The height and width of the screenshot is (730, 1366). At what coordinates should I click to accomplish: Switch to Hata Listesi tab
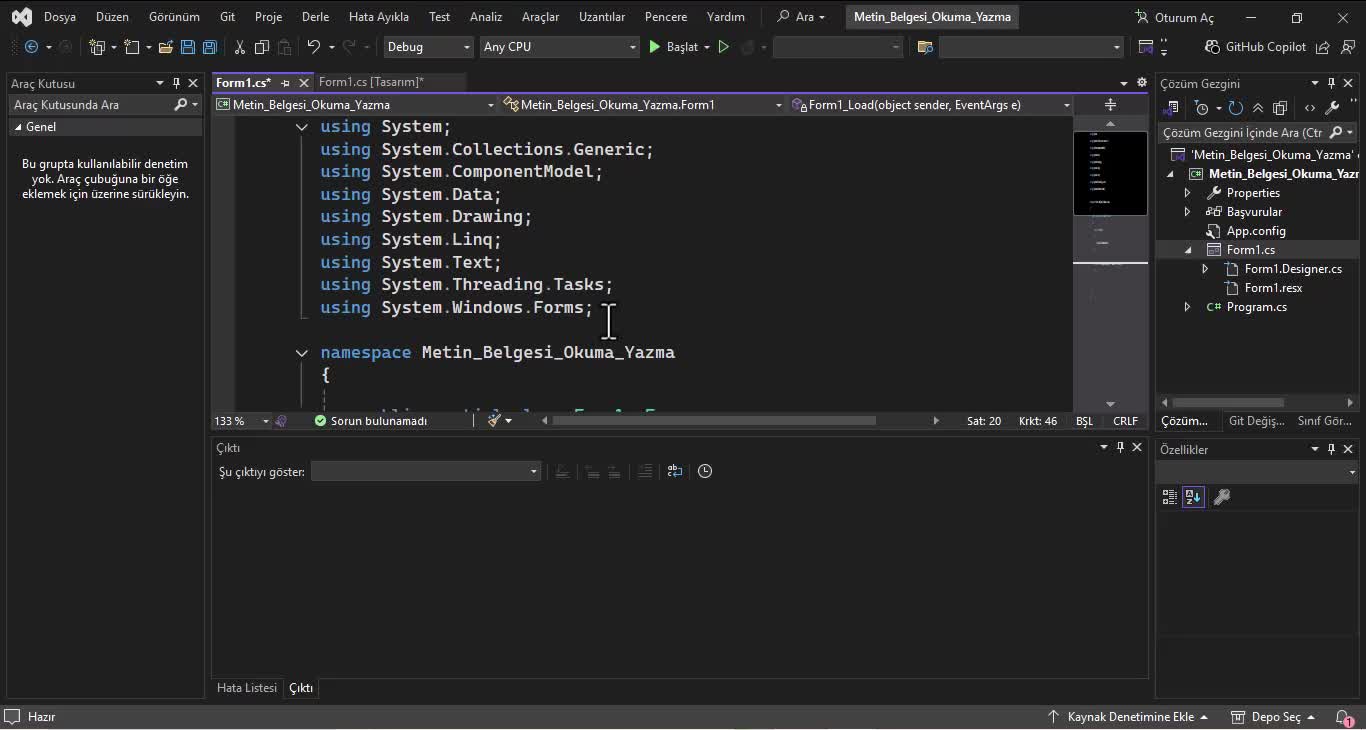click(x=247, y=688)
